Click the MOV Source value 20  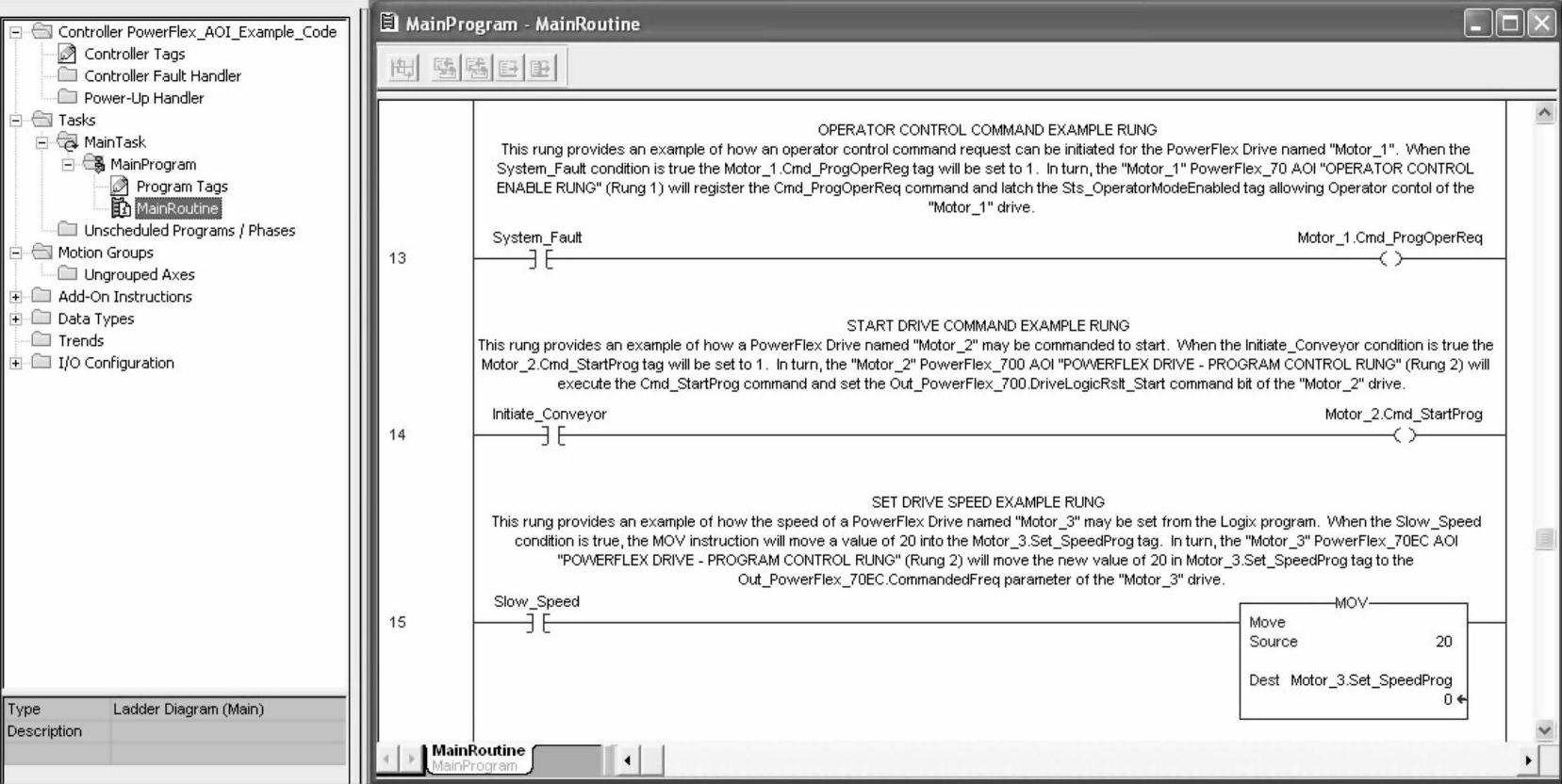(1443, 642)
